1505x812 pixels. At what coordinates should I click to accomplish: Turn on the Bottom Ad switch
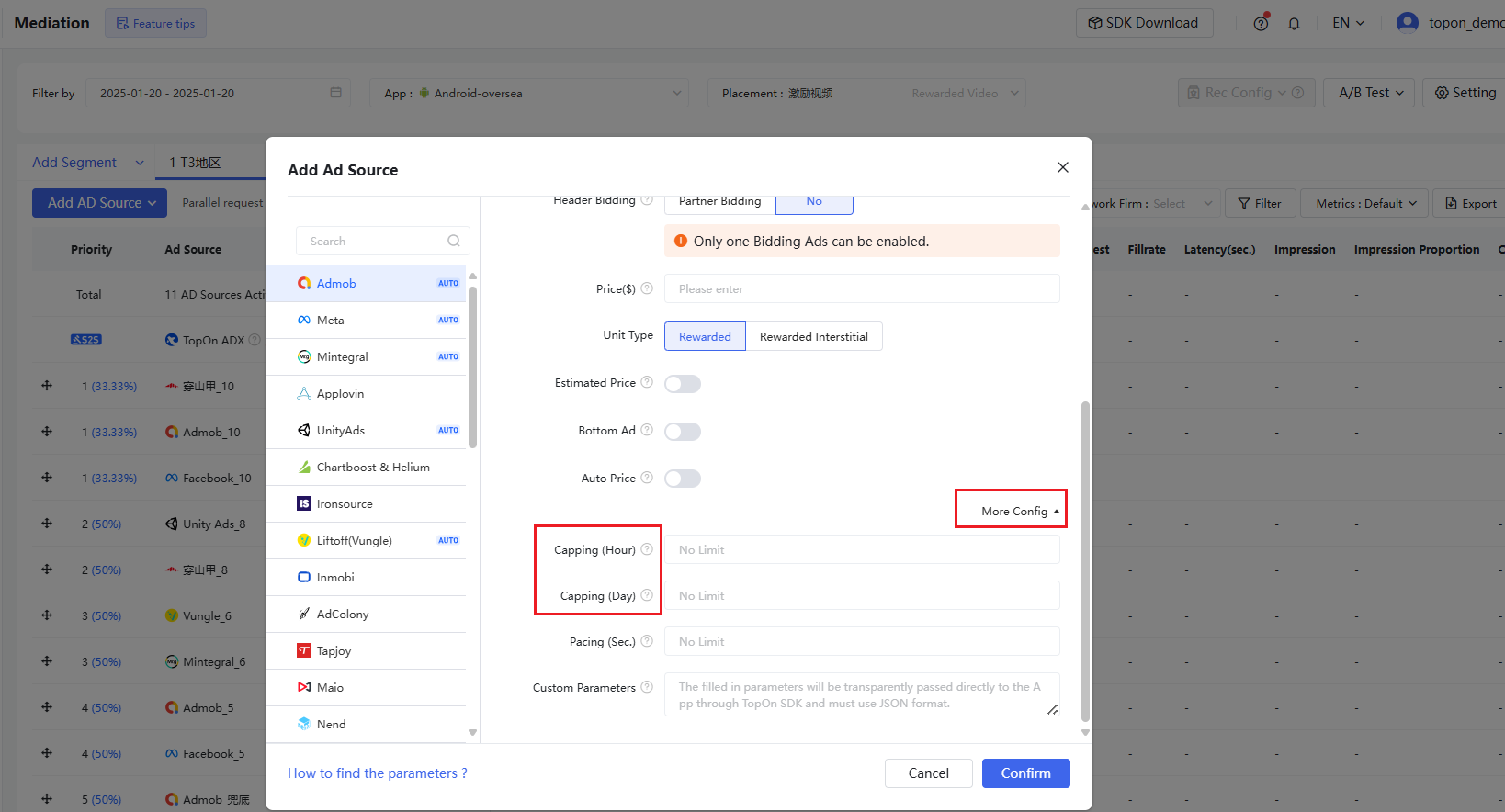tap(683, 432)
